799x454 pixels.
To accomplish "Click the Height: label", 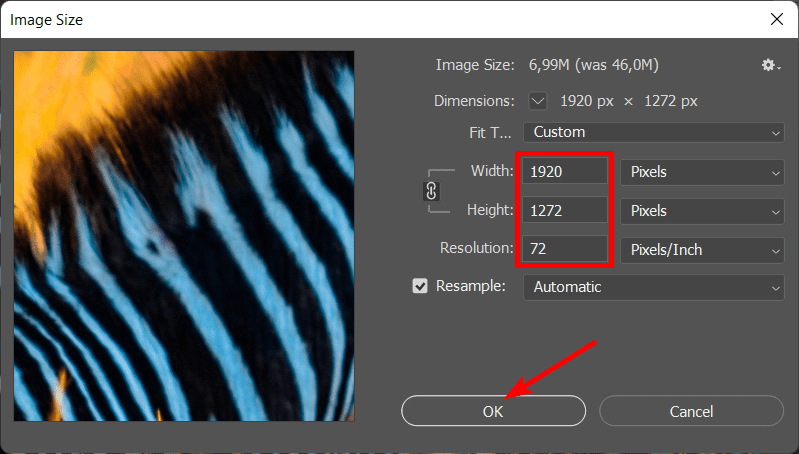I will (x=490, y=210).
